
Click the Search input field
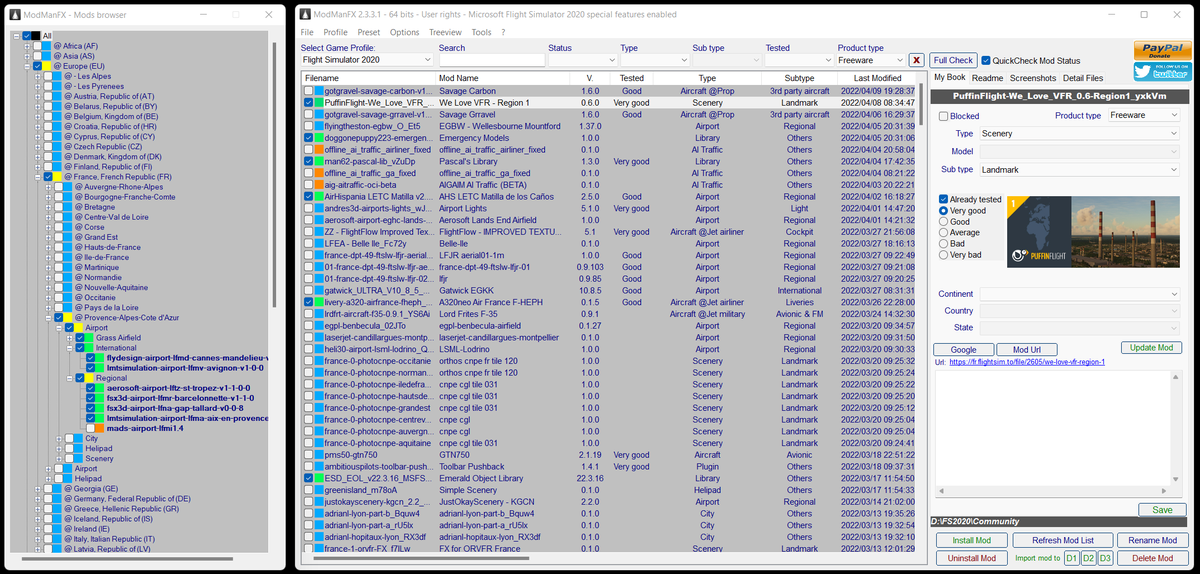tap(491, 60)
